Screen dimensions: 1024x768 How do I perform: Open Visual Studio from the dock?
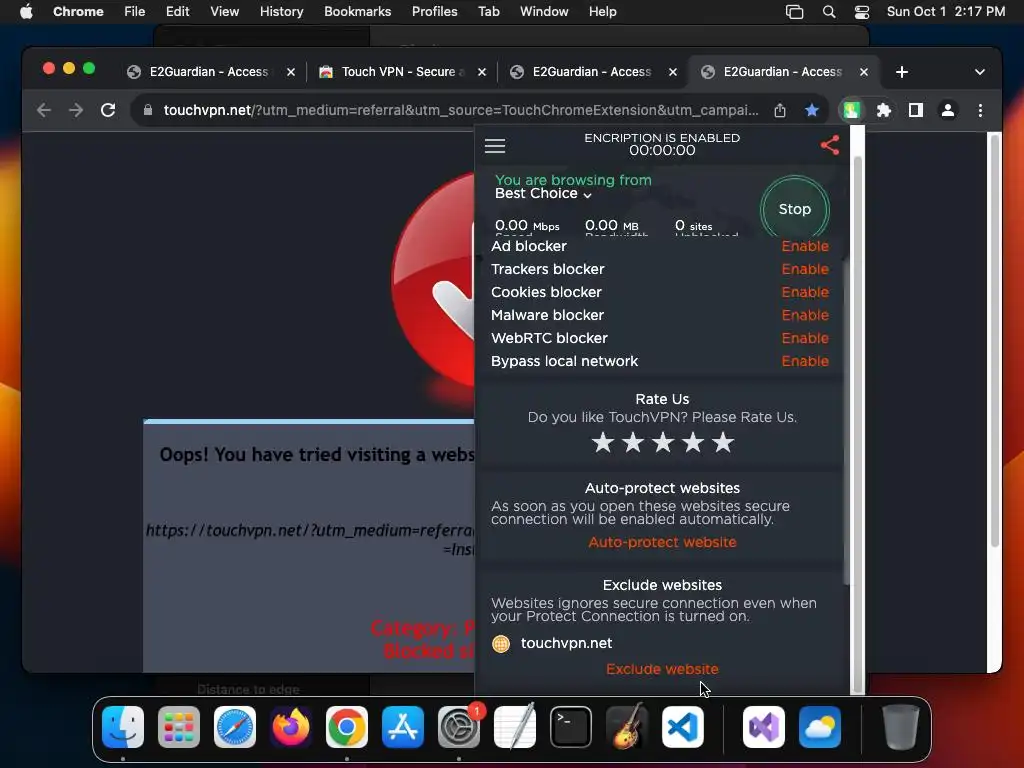point(763,727)
